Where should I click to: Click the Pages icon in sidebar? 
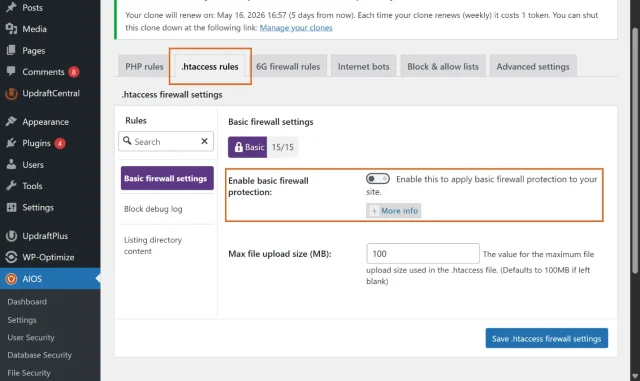11,50
